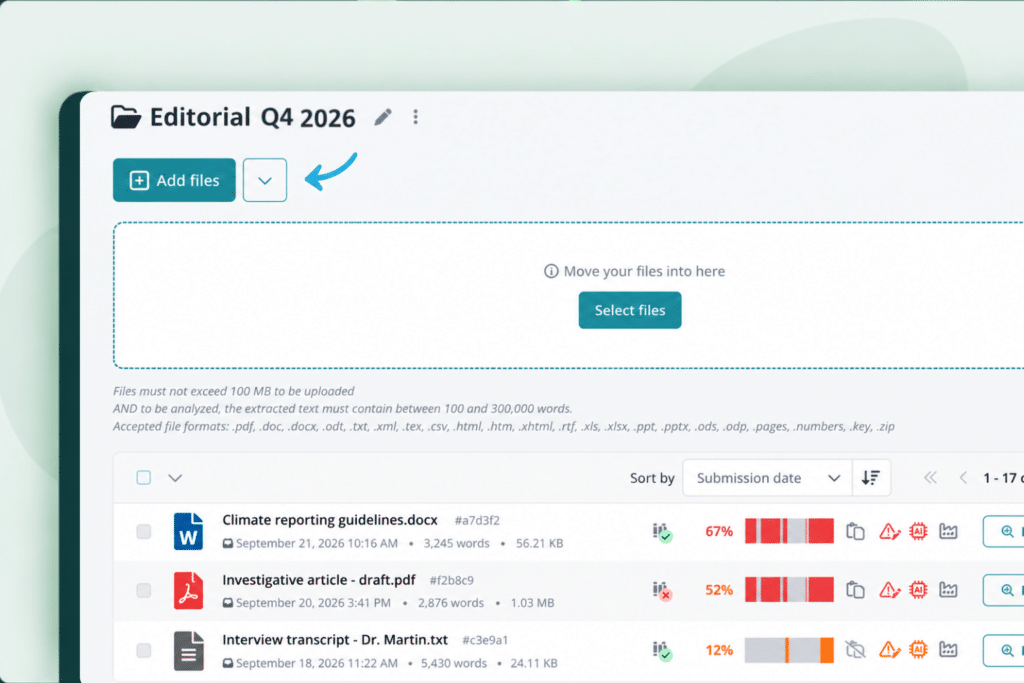Click the Select files button
This screenshot has height=683, width=1024.
tap(630, 310)
